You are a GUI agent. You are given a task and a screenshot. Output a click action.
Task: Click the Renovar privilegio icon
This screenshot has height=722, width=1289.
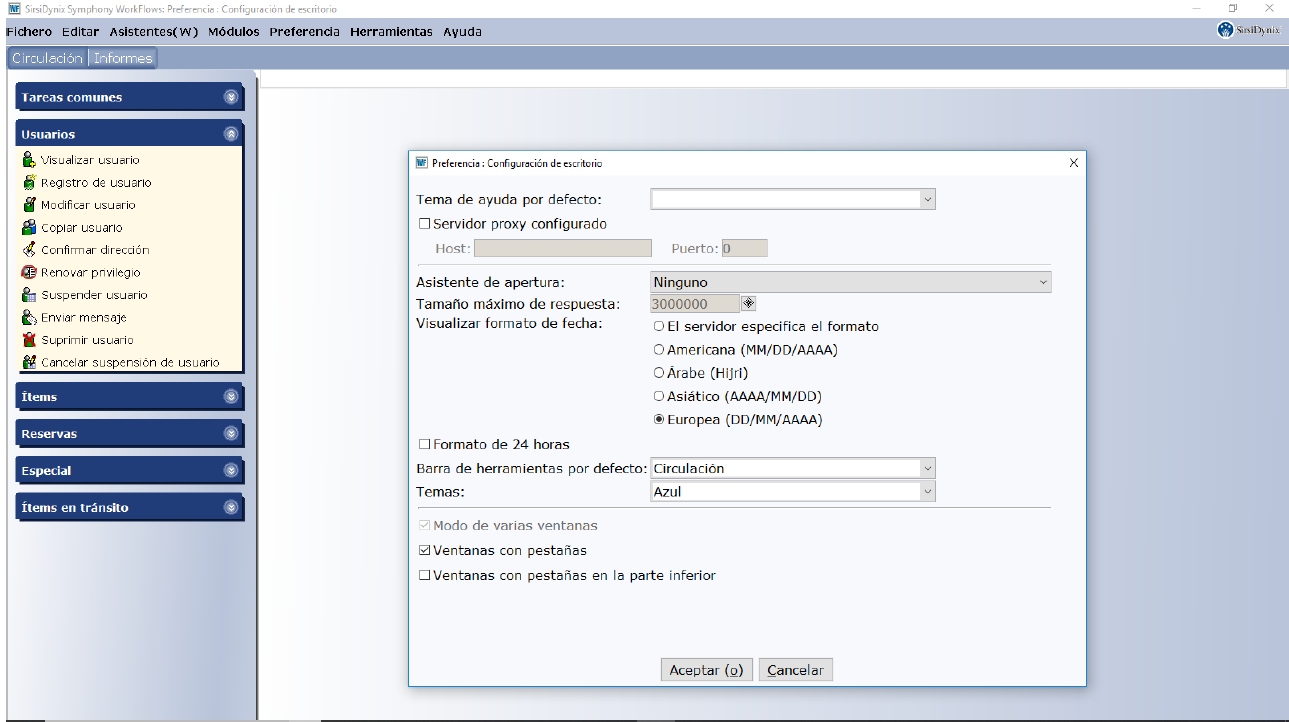pos(29,272)
